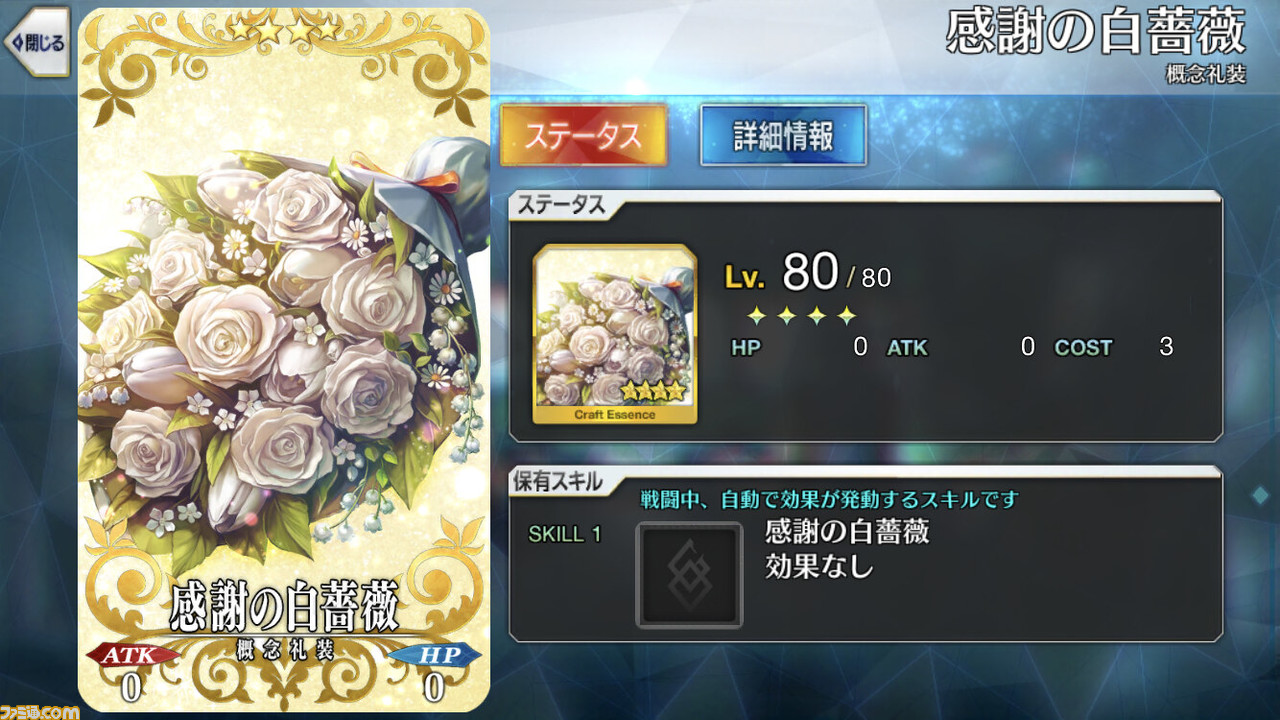
Task: Tap the four gold stars atop the card
Action: click(x=284, y=30)
